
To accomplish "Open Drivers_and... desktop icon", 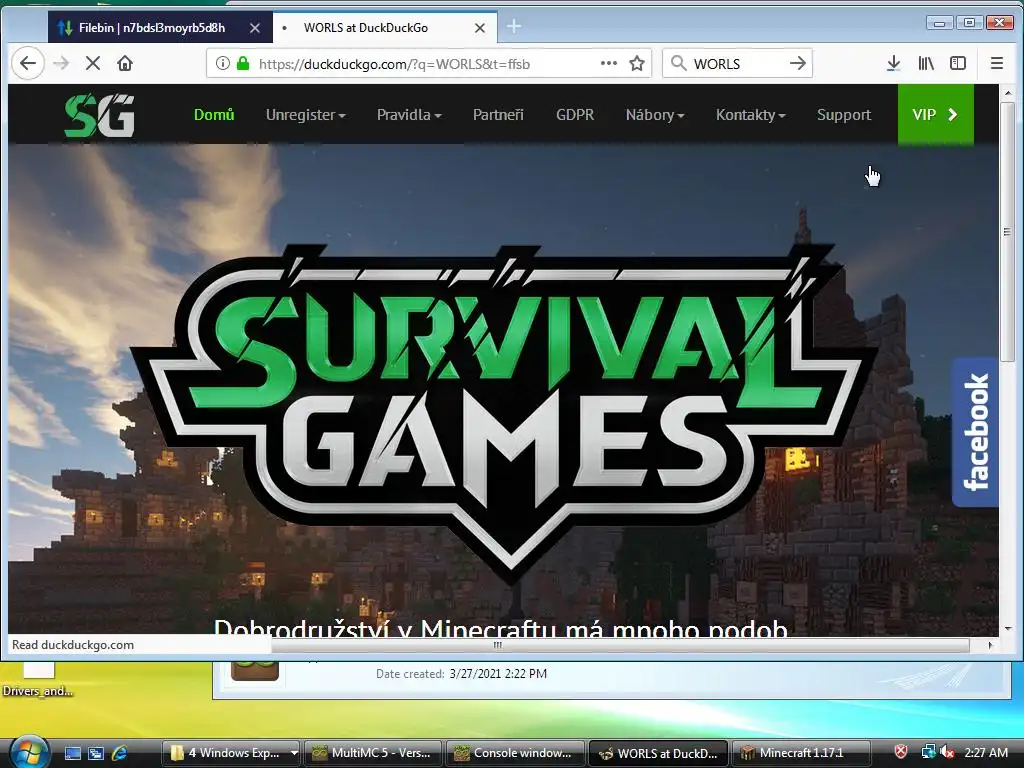I will pyautogui.click(x=38, y=679).
